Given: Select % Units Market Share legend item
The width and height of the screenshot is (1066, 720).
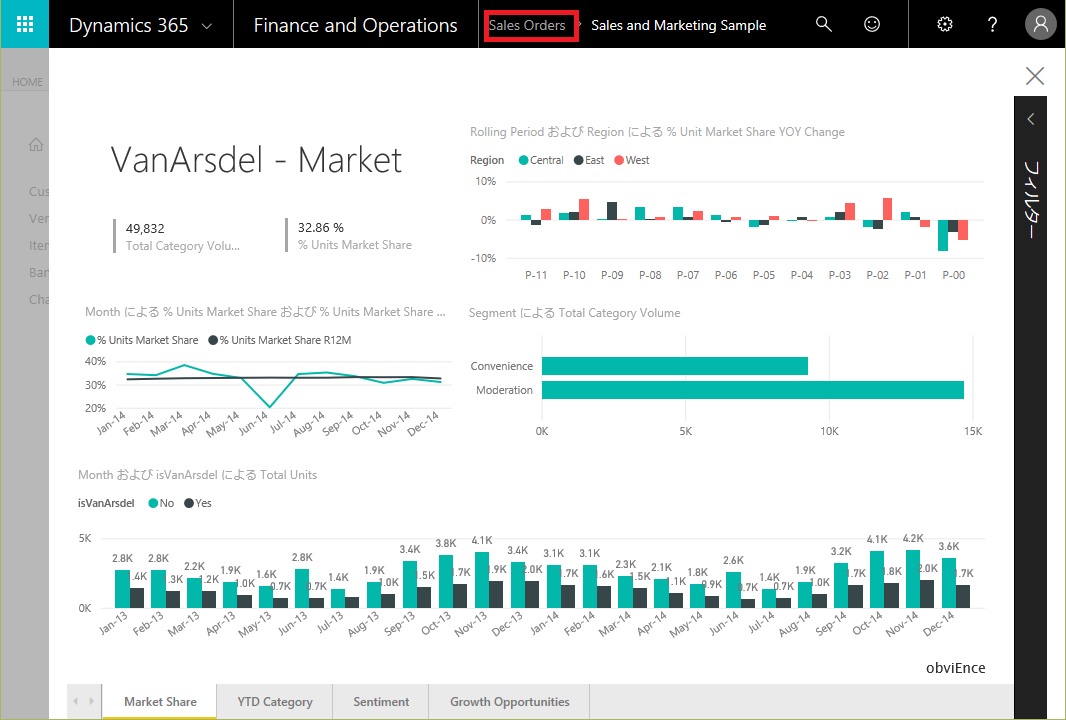Looking at the screenshot, I should (x=141, y=340).
